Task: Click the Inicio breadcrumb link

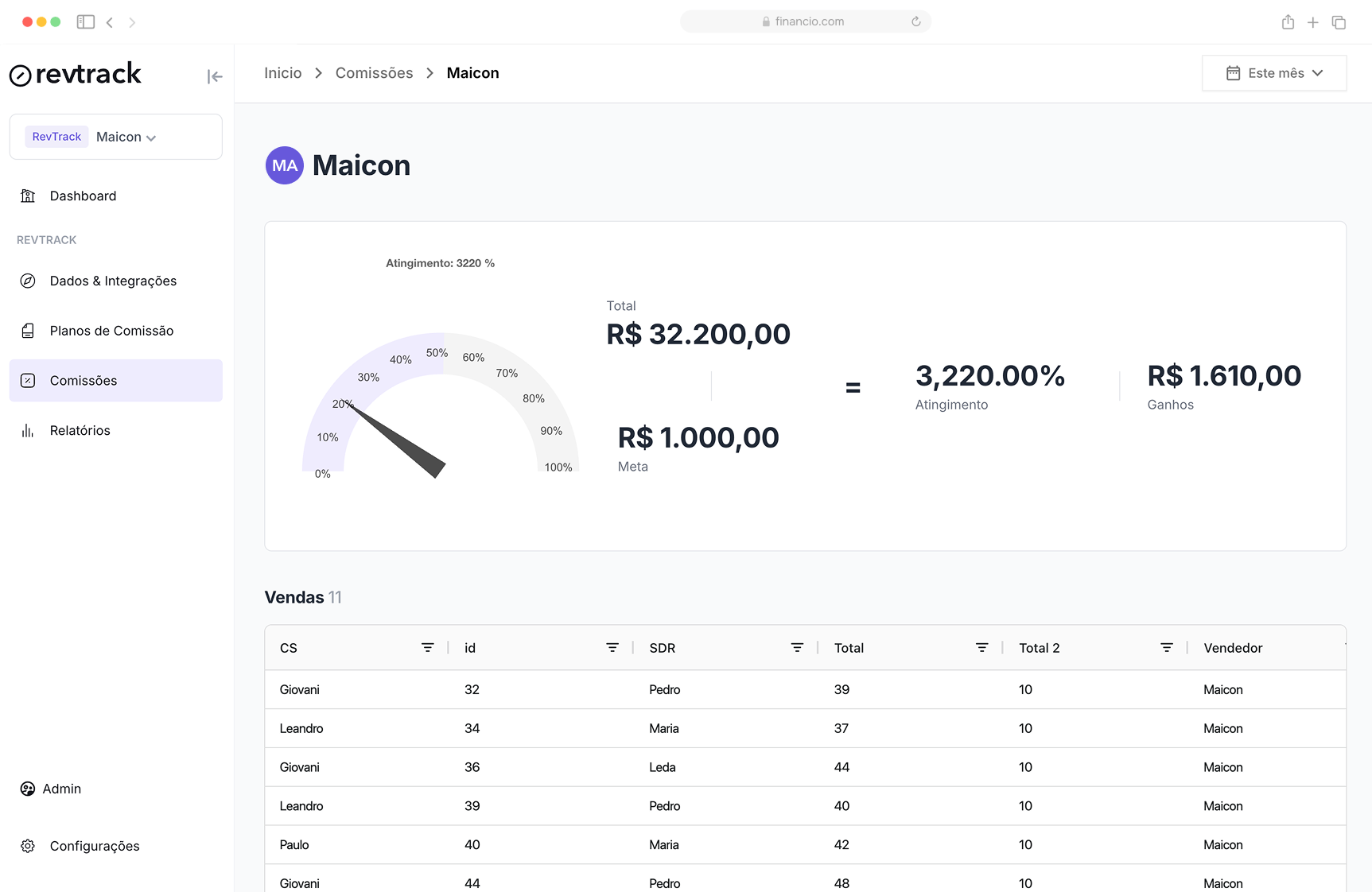Action: (283, 73)
